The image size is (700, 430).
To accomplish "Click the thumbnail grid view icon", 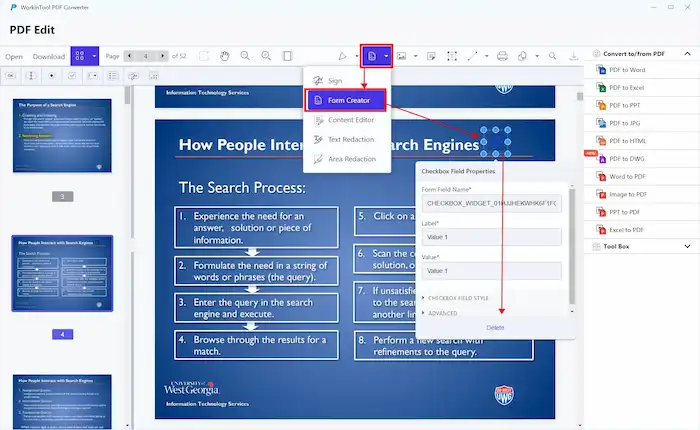I will coord(79,56).
